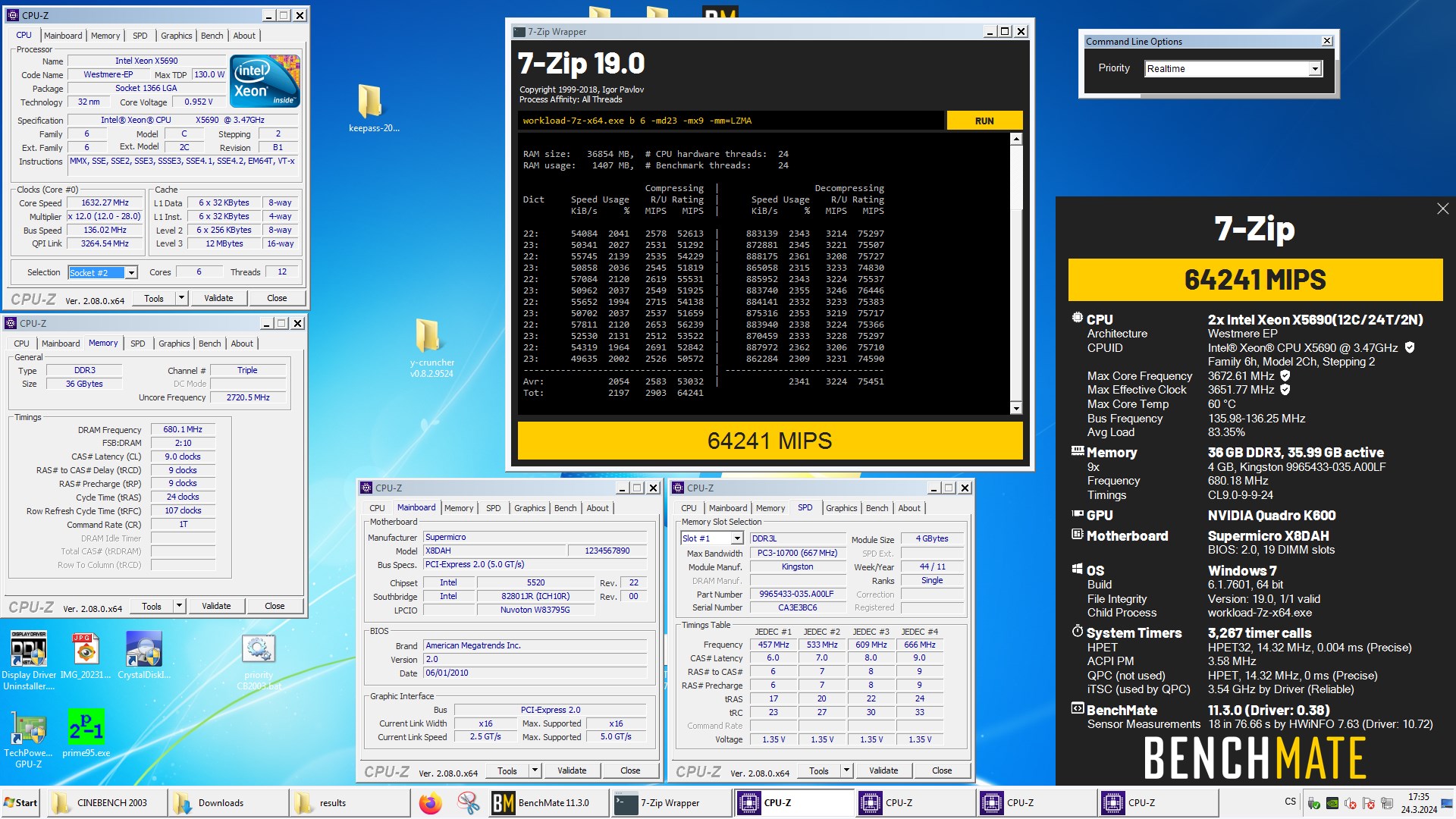Click the Nuvoton W83795G LPCIO field
Screen dimensions: 1456x819
tap(535, 610)
